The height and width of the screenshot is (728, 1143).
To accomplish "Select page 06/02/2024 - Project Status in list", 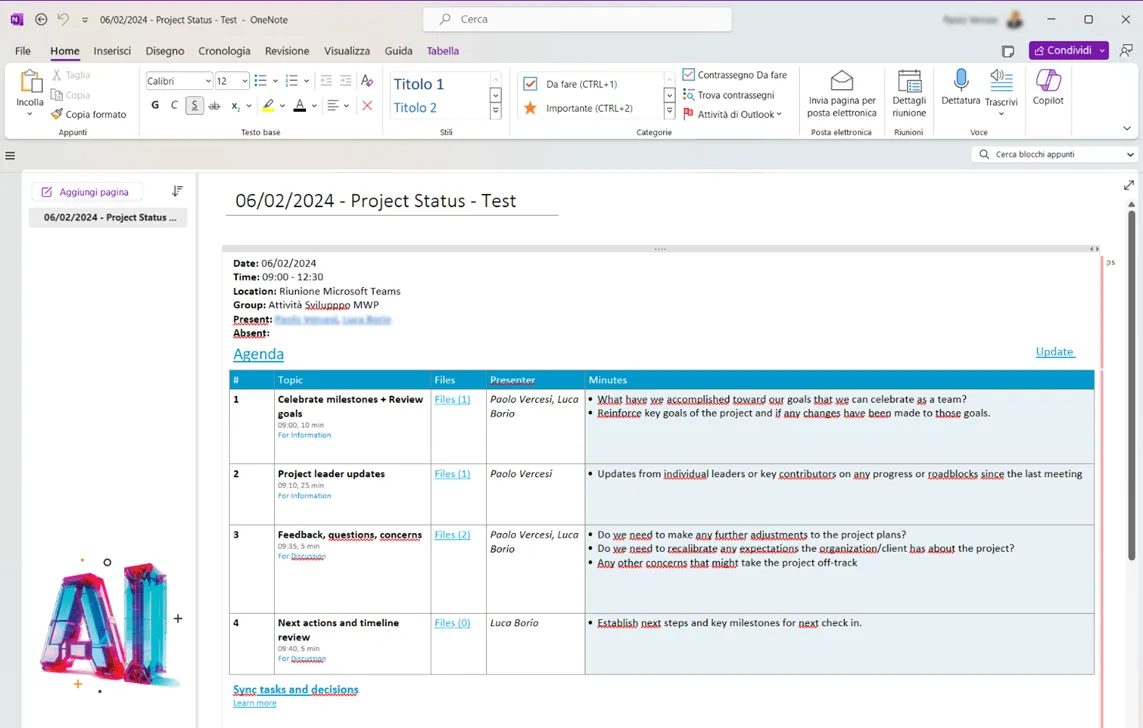I will (x=108, y=217).
